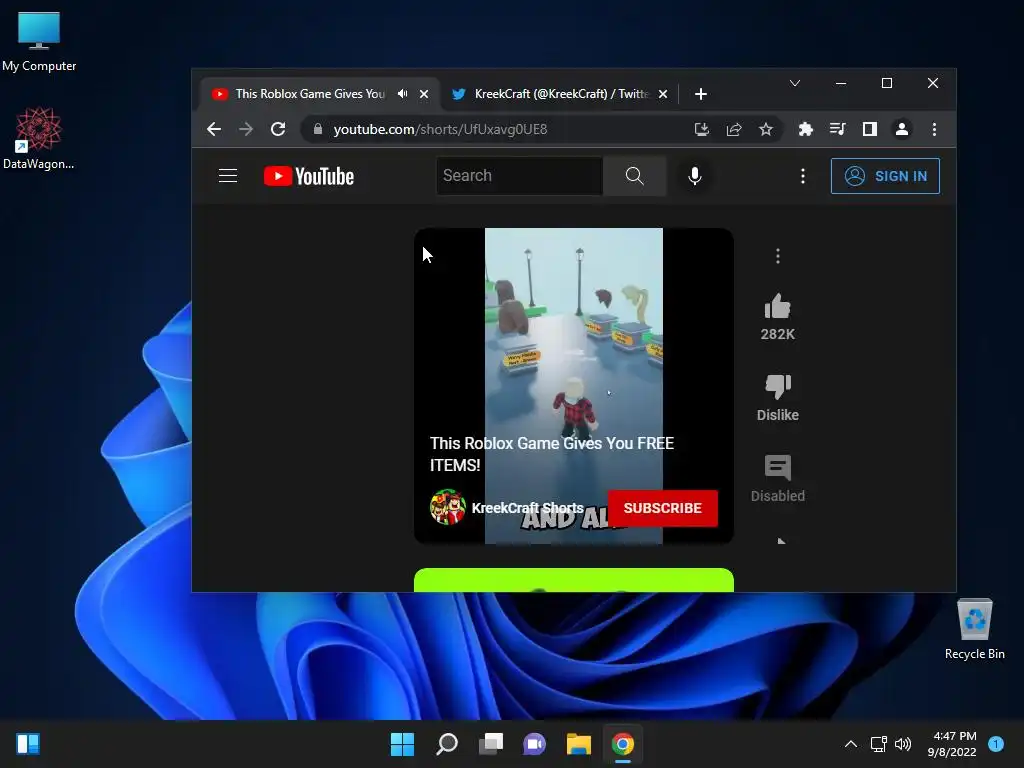Dislike the short with the thumbs-down icon
The image size is (1024, 768).
pyautogui.click(x=777, y=387)
